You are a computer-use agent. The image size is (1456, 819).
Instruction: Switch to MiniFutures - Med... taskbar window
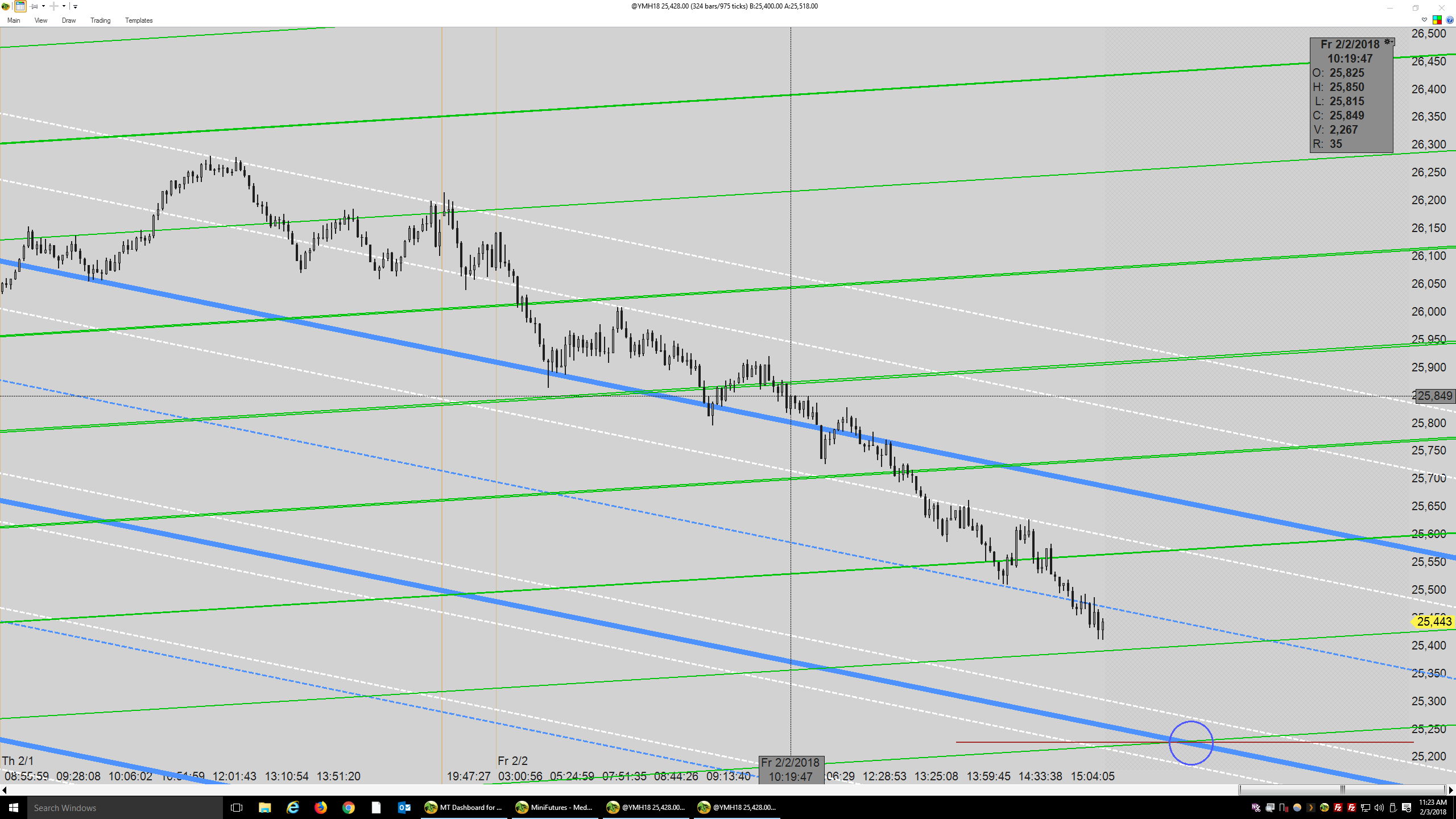(x=555, y=808)
